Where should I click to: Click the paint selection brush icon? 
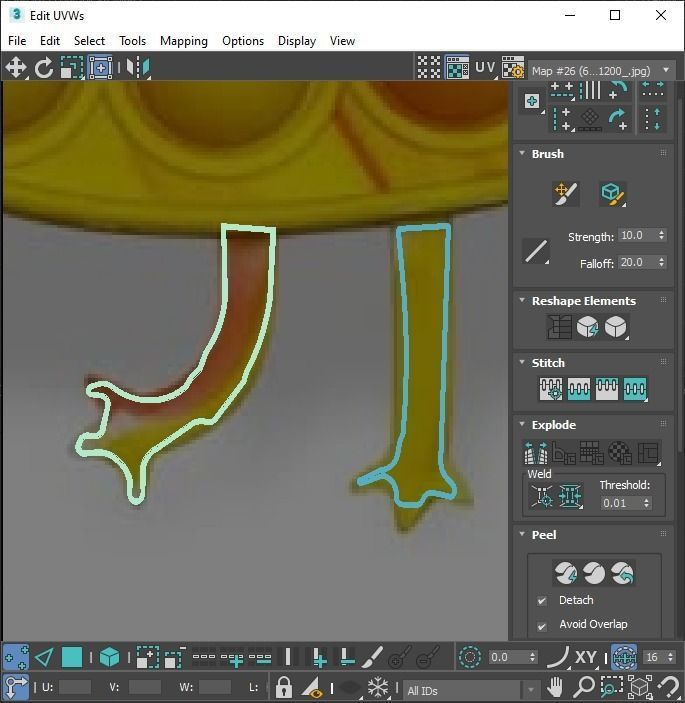pyautogui.click(x=372, y=657)
